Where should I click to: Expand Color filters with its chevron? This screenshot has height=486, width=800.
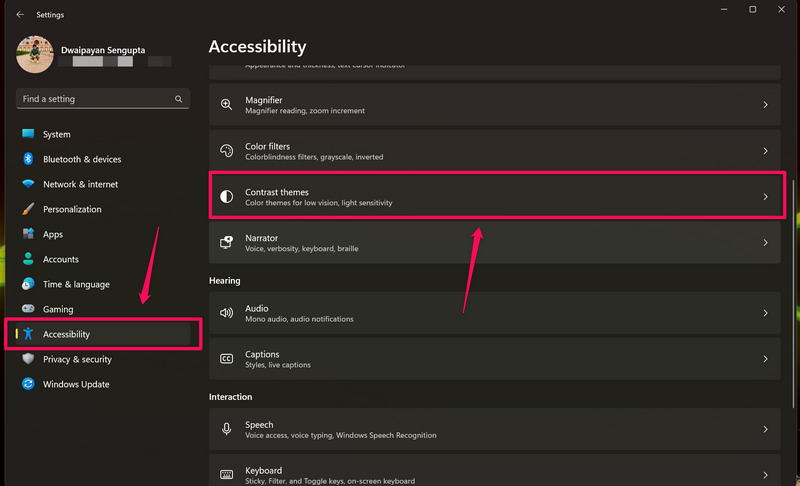(765, 151)
